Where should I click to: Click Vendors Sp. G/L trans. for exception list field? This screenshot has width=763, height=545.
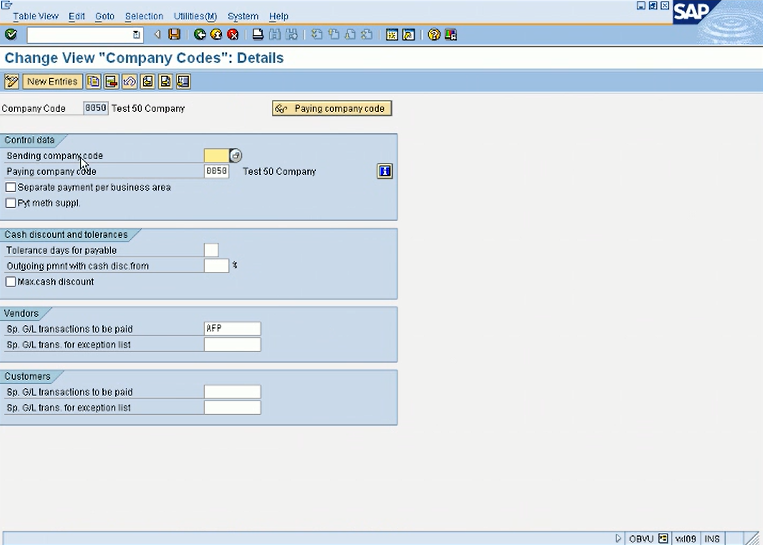(x=232, y=345)
